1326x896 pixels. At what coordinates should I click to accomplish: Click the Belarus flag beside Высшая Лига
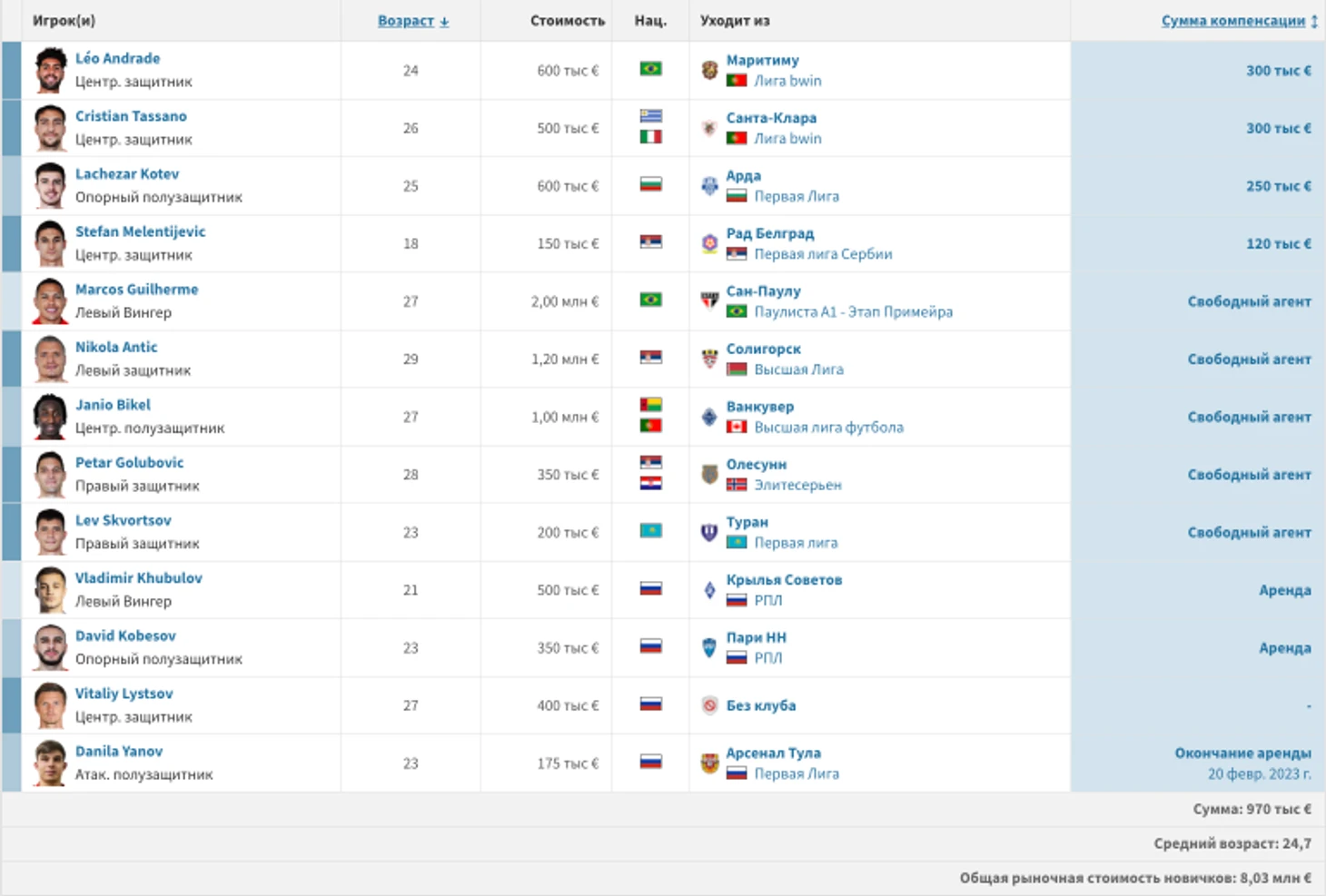coord(737,369)
